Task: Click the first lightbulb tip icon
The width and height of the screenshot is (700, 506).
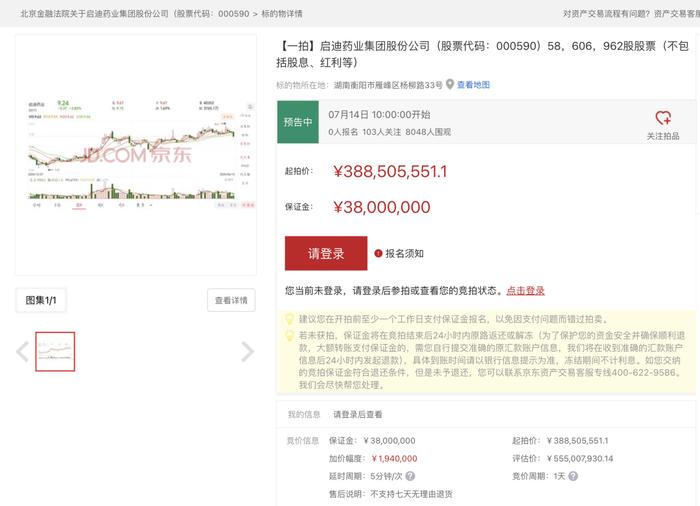Action: [x=289, y=319]
